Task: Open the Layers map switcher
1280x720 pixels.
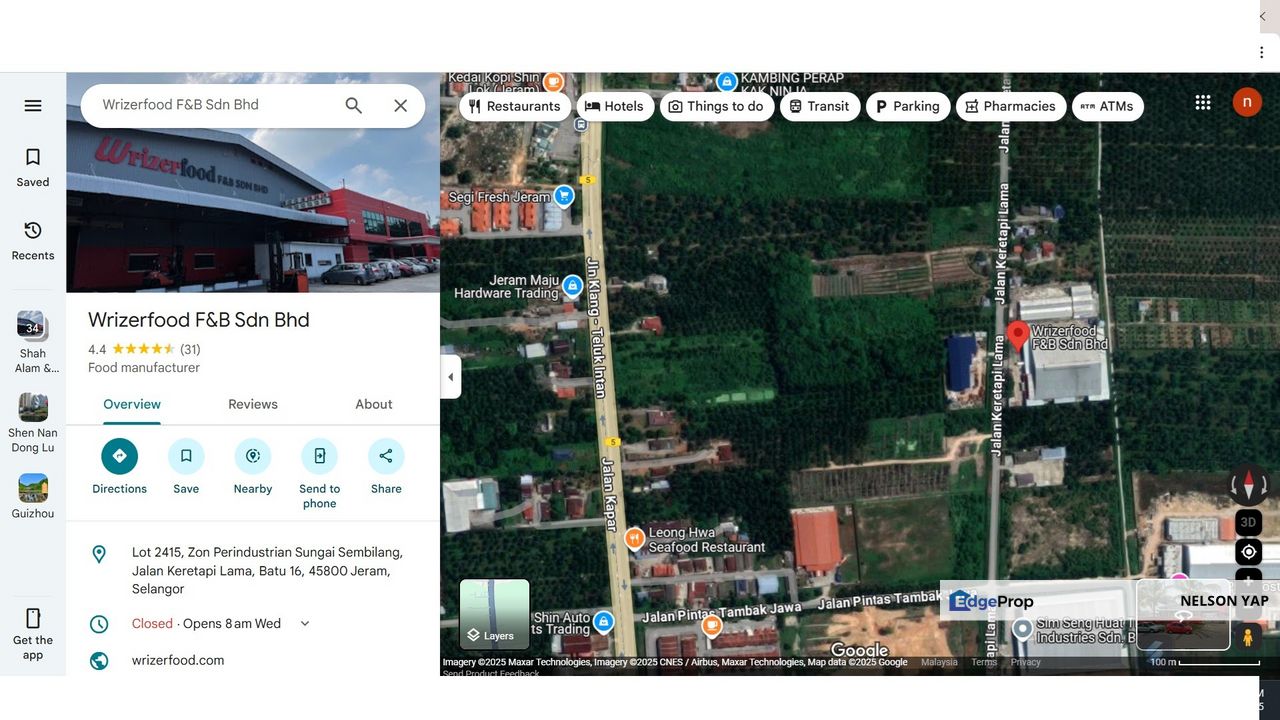Action: pyautogui.click(x=495, y=615)
